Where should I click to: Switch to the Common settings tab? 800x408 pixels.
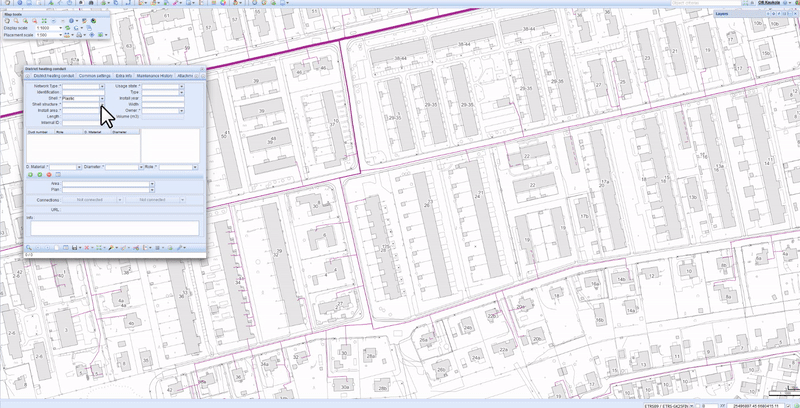click(94, 76)
